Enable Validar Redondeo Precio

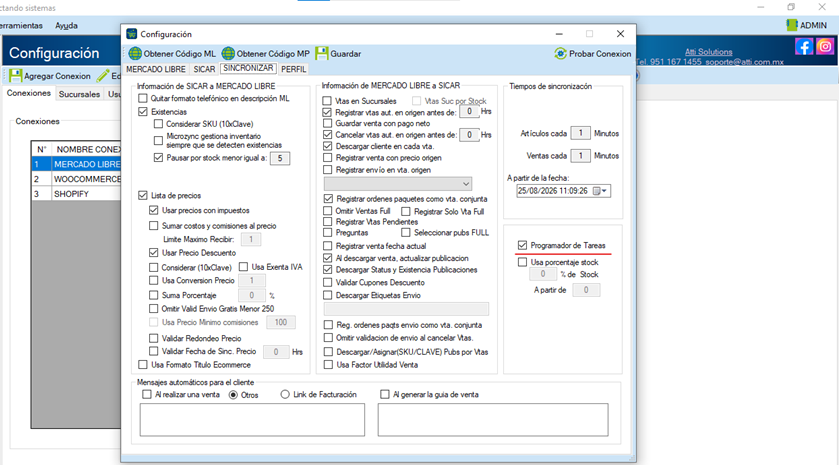click(154, 338)
